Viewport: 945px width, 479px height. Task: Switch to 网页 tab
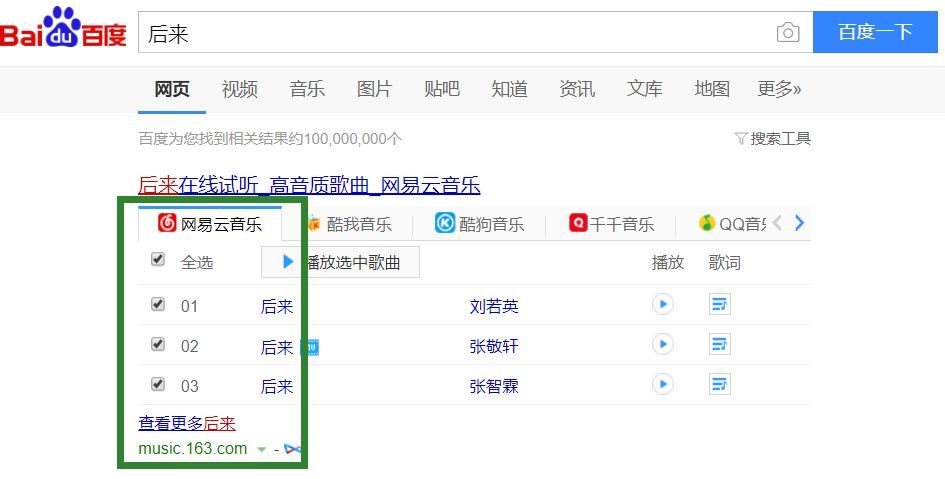point(172,89)
